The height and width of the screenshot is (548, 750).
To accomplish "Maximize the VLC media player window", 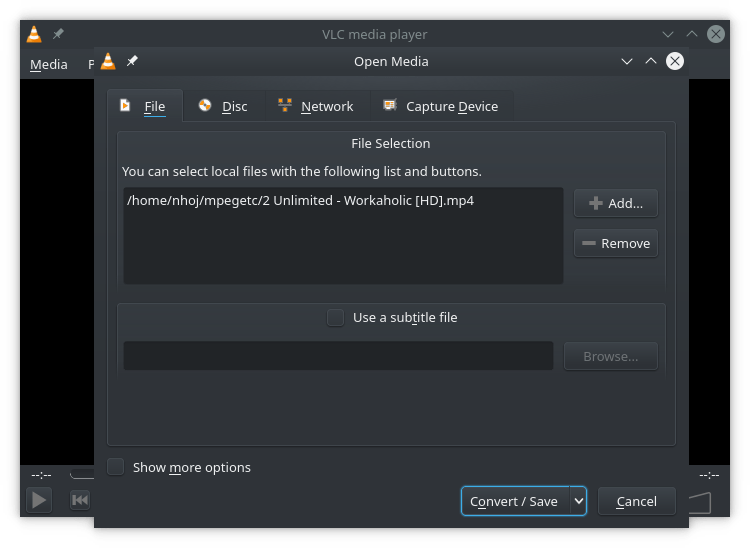I will 692,34.
